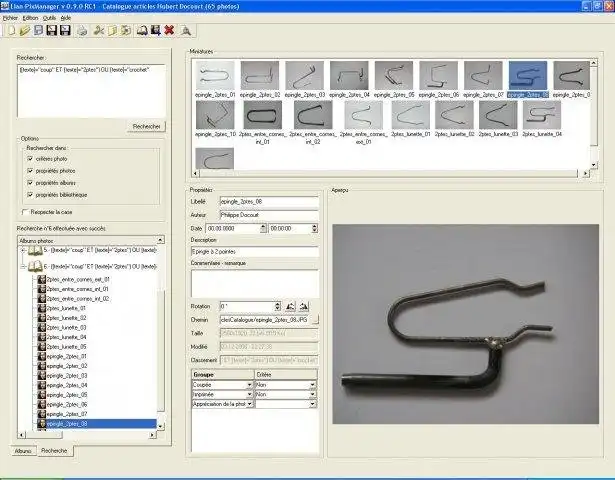615x480 pixels.
Task: Click the open folder toolbar icon
Action: (x=23, y=30)
